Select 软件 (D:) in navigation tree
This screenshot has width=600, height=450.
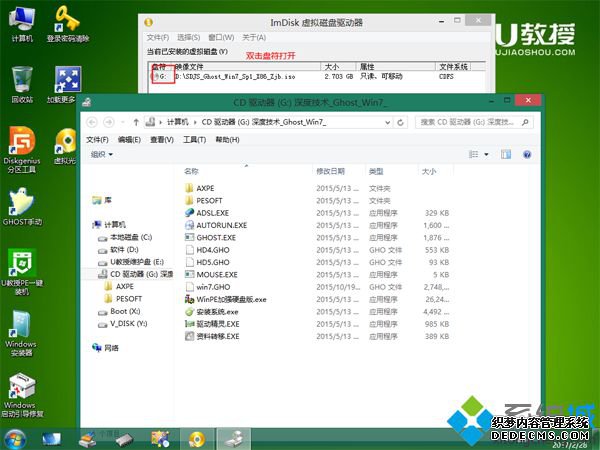point(119,250)
